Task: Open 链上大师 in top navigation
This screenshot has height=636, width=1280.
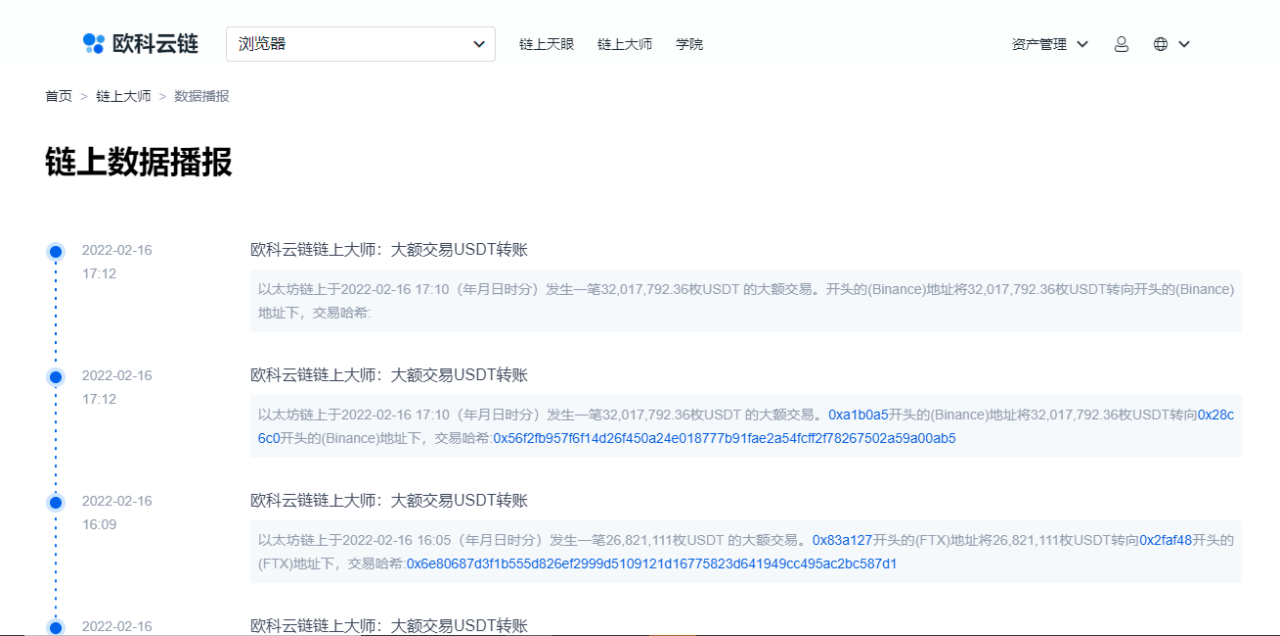Action: point(624,44)
